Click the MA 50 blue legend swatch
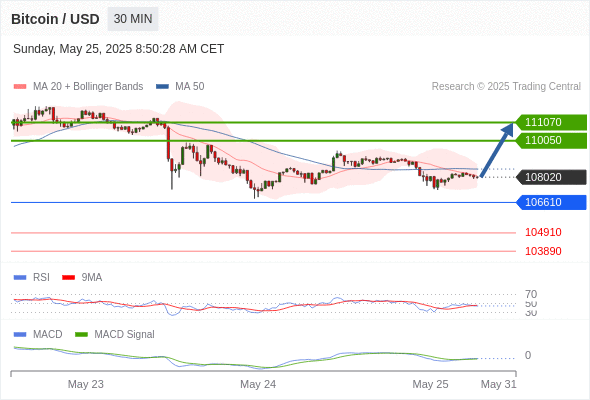 click(x=162, y=87)
